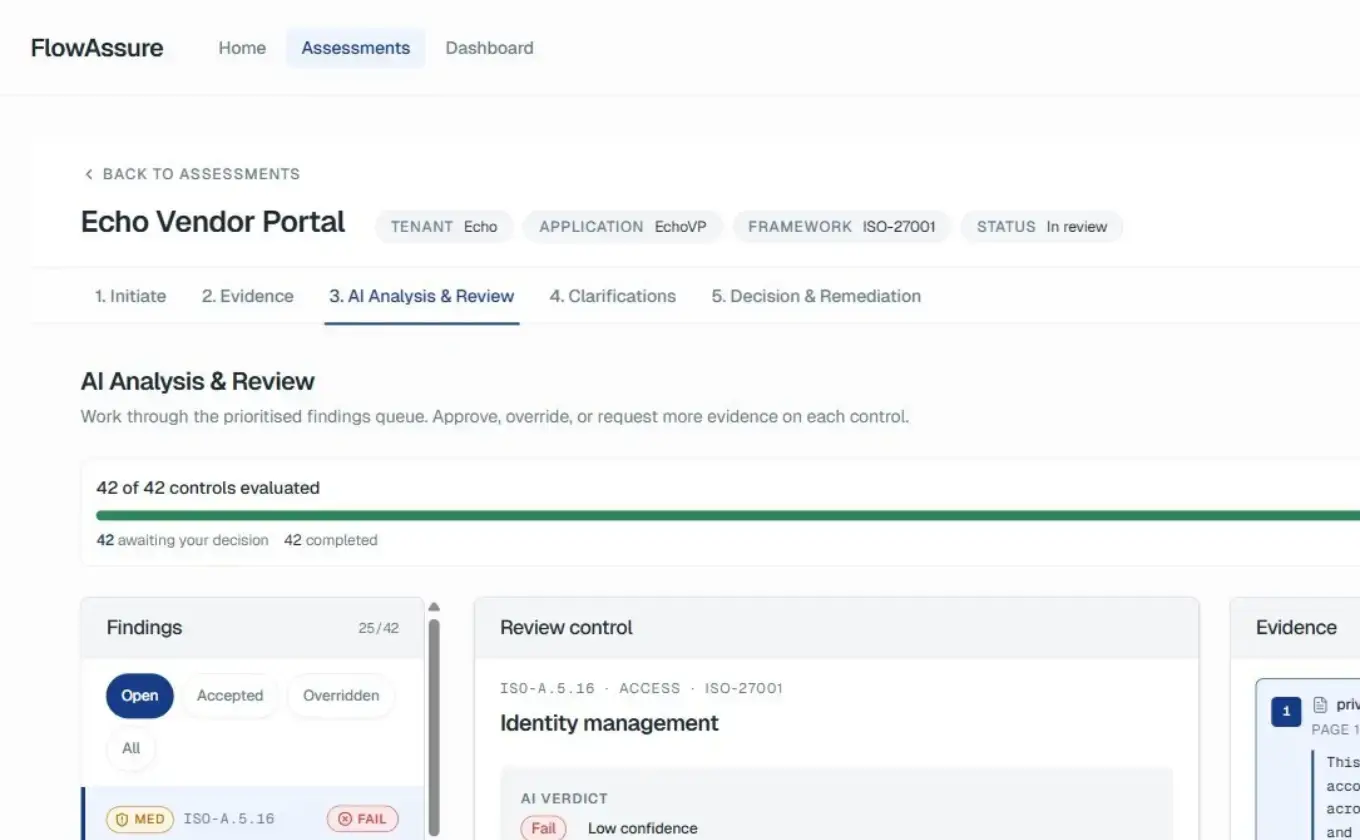Switch findings filter to Overridden

341,696
